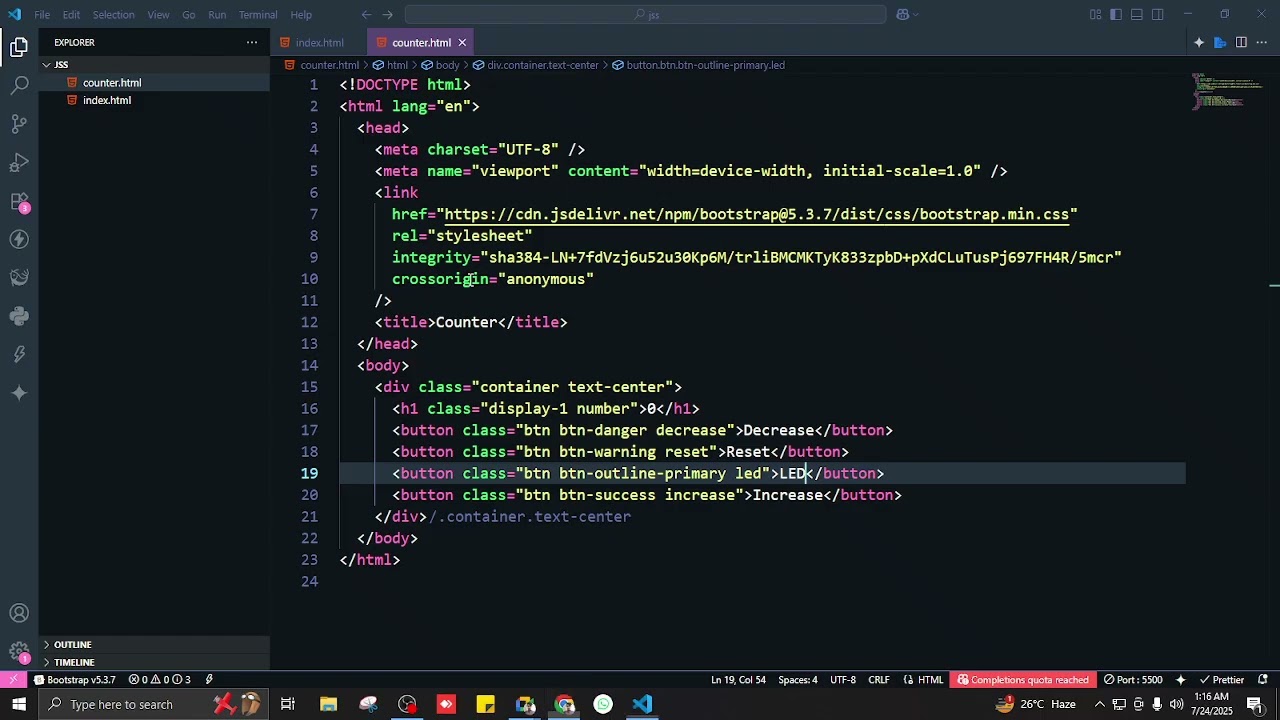1280x720 pixels.
Task: Open the Help menu
Action: (301, 14)
